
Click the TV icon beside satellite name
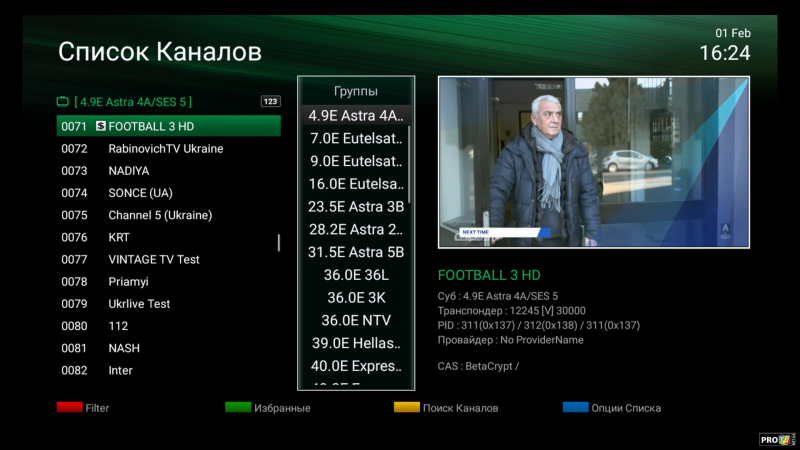62,102
